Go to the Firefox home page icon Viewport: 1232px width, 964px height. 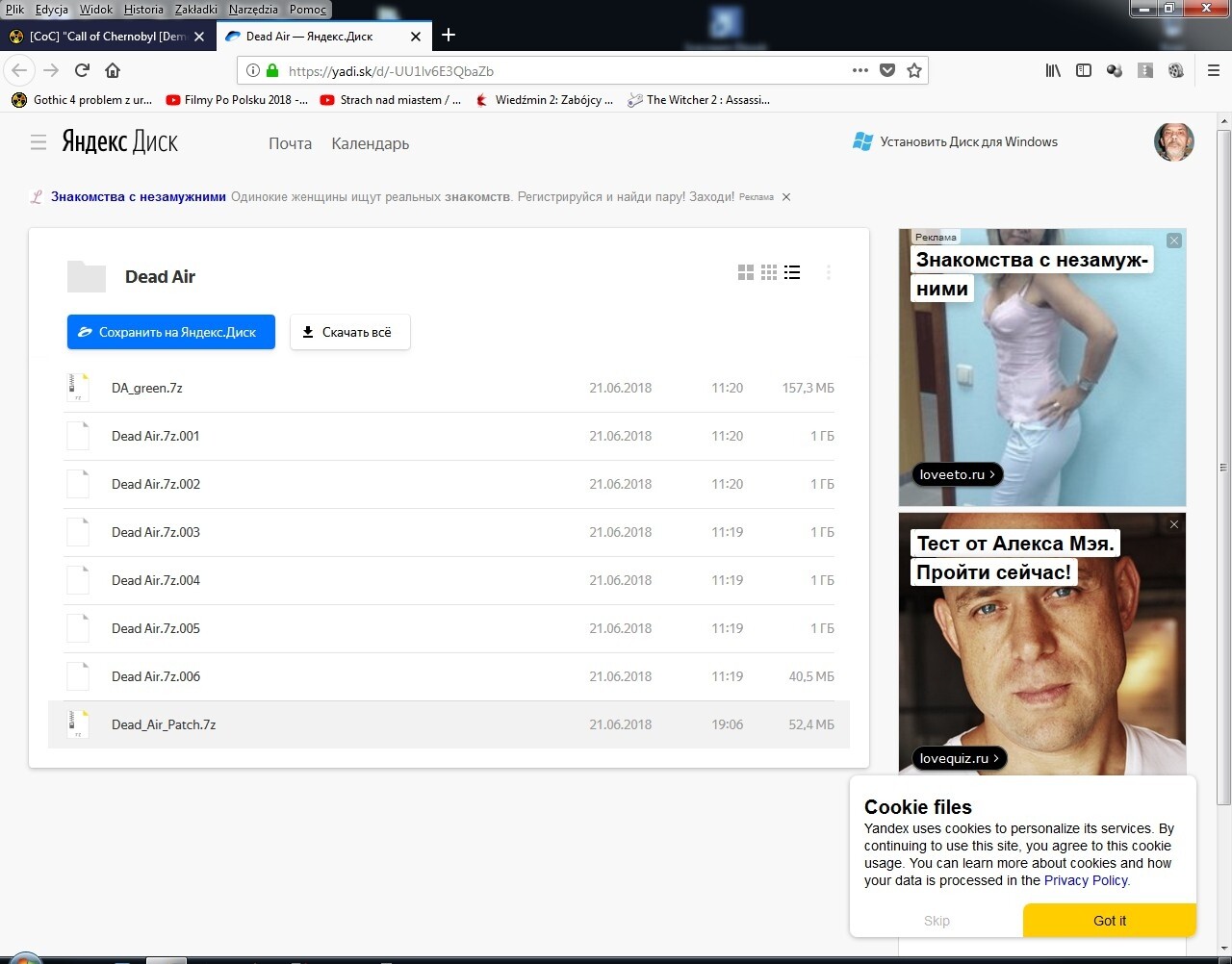coord(113,70)
